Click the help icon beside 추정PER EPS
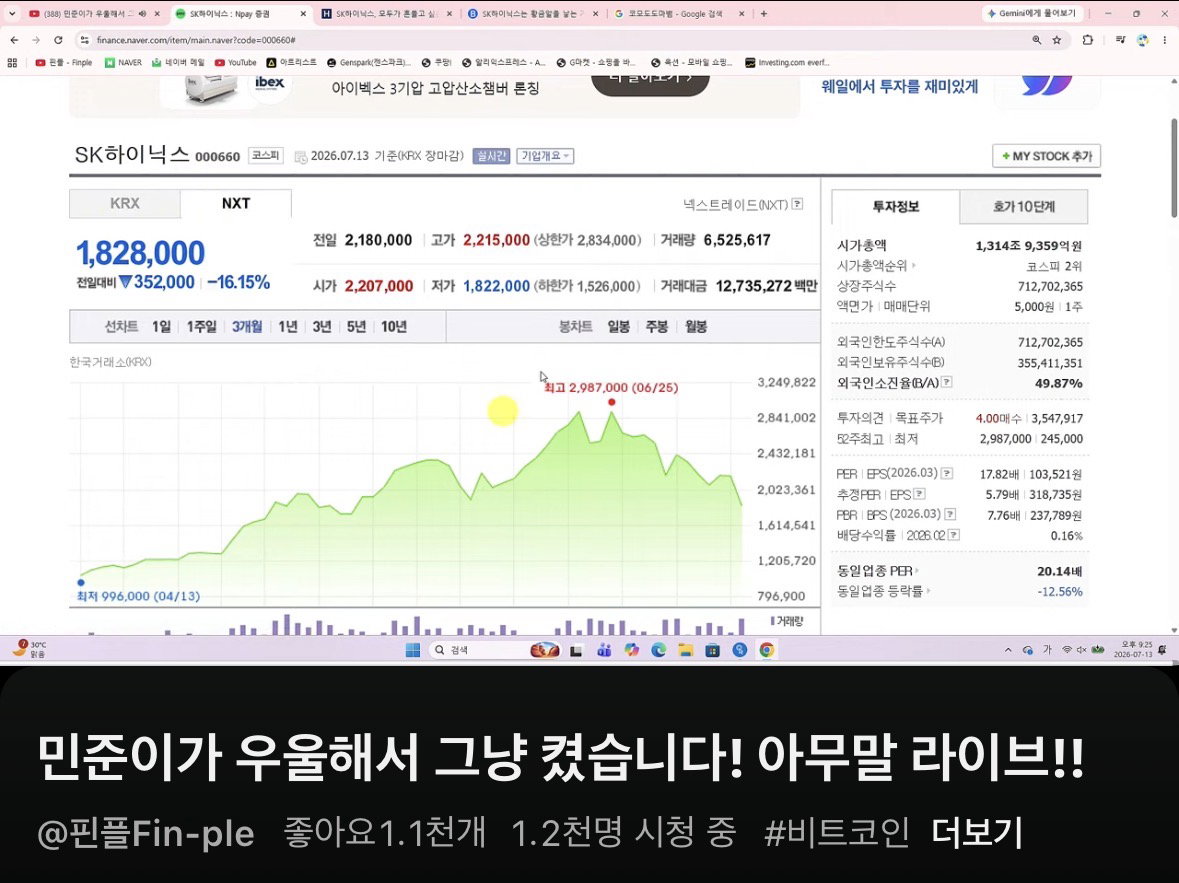The width and height of the screenshot is (1179, 883). (x=920, y=493)
